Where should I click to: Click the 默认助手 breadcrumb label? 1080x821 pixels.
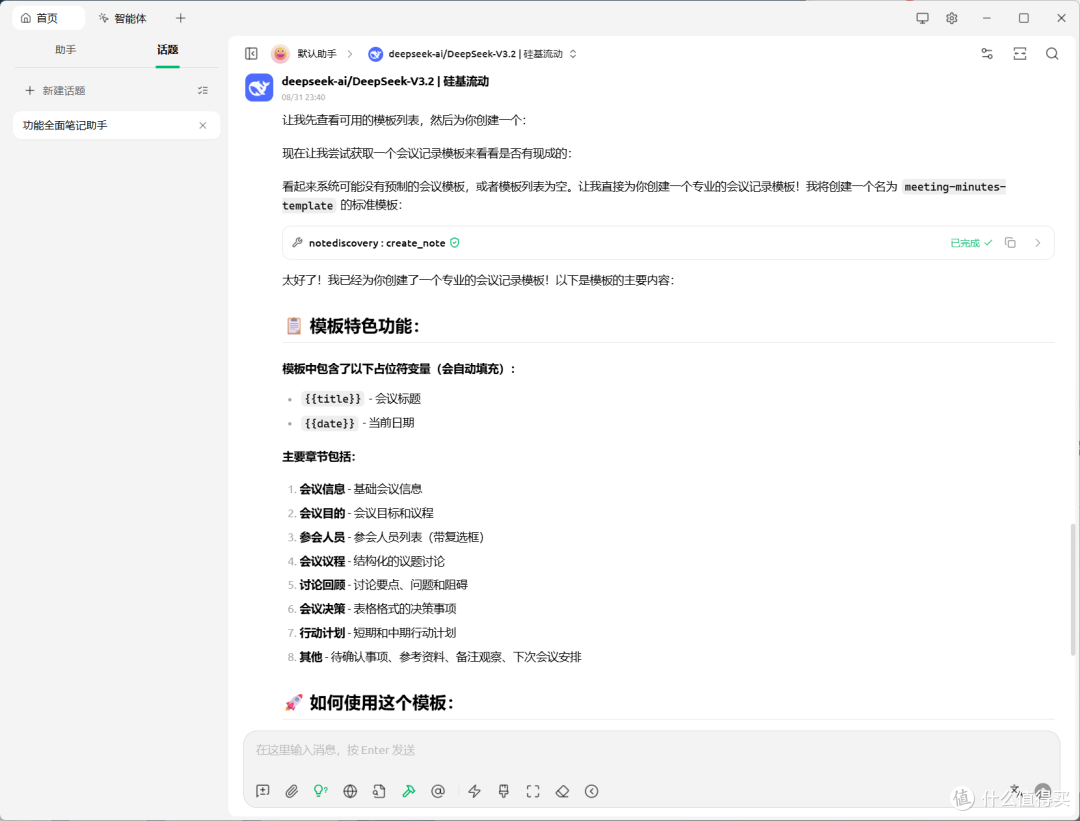(x=317, y=54)
